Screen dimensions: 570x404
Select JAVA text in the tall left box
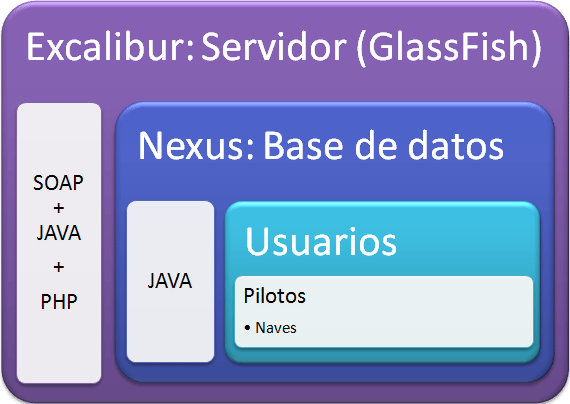click(59, 233)
